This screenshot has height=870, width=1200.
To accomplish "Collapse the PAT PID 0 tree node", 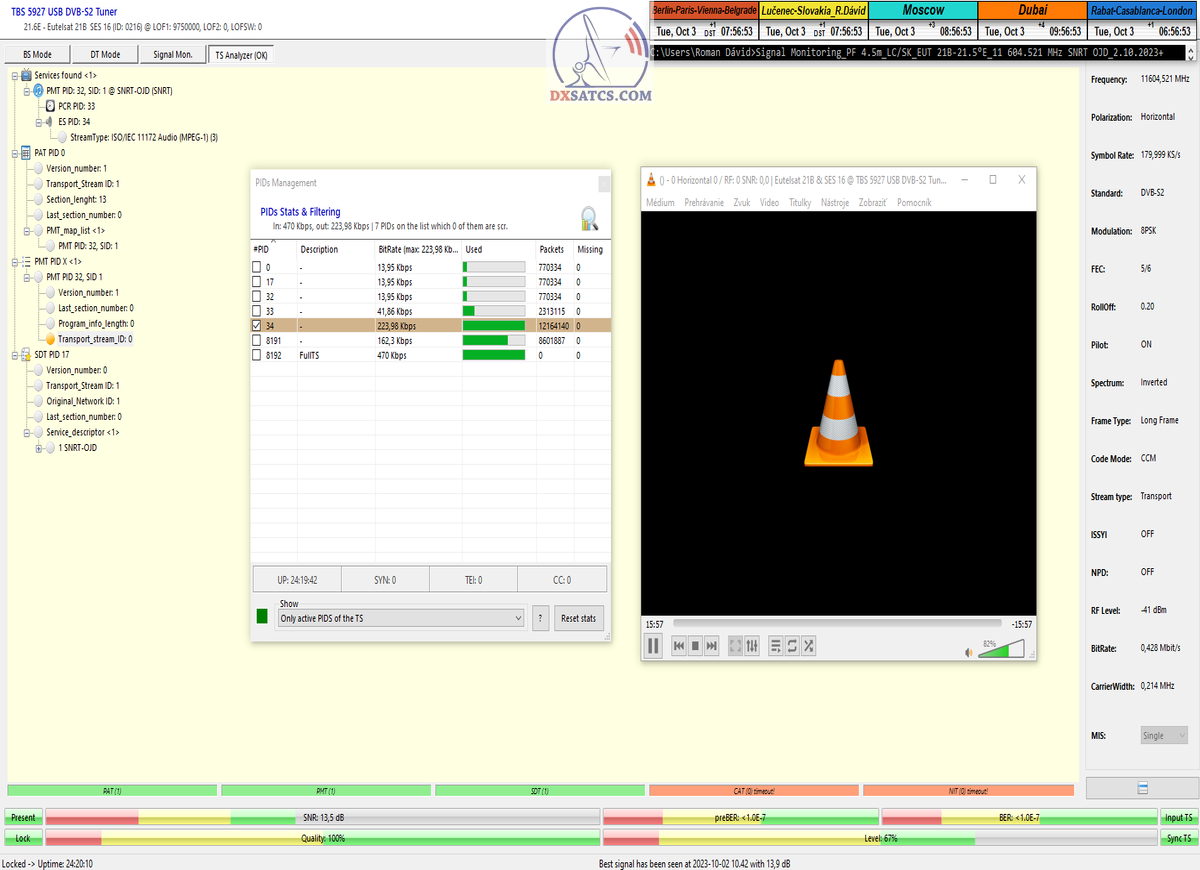I will [x=13, y=153].
